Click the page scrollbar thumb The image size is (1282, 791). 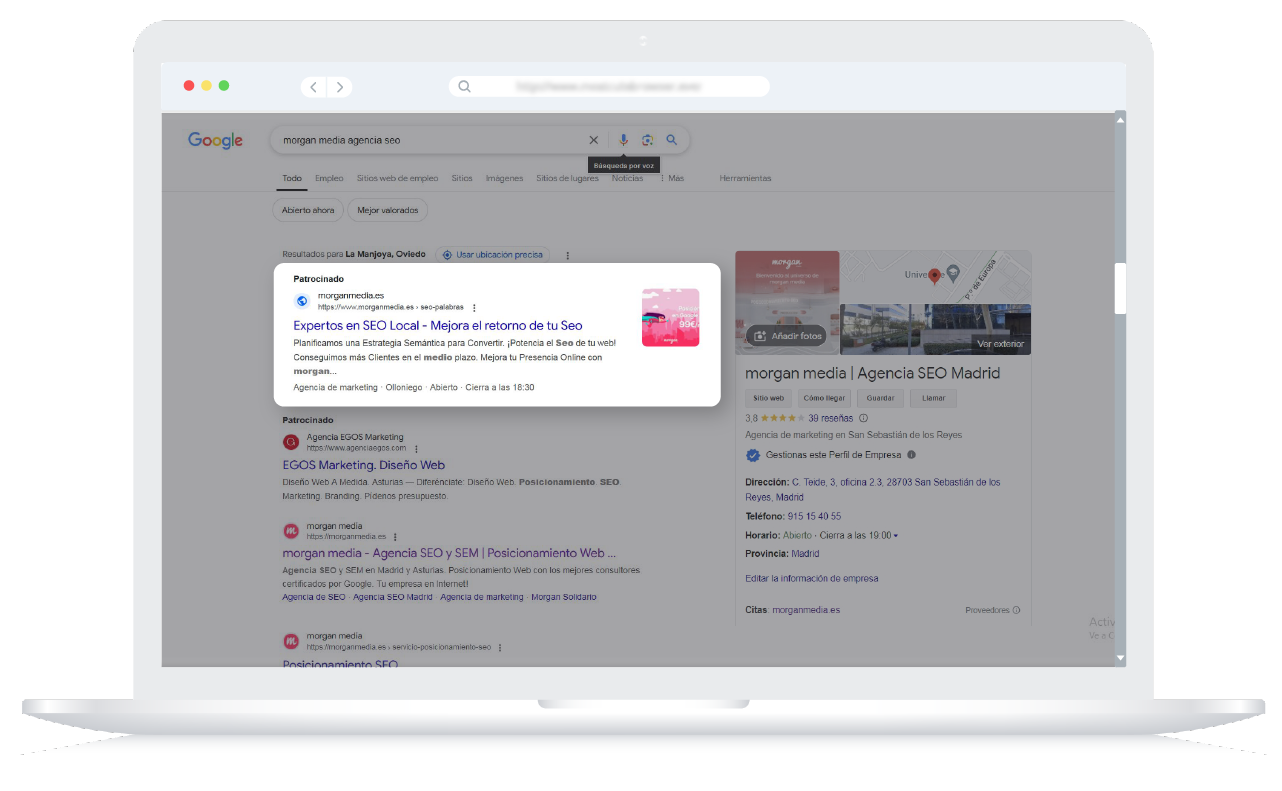coord(1120,288)
